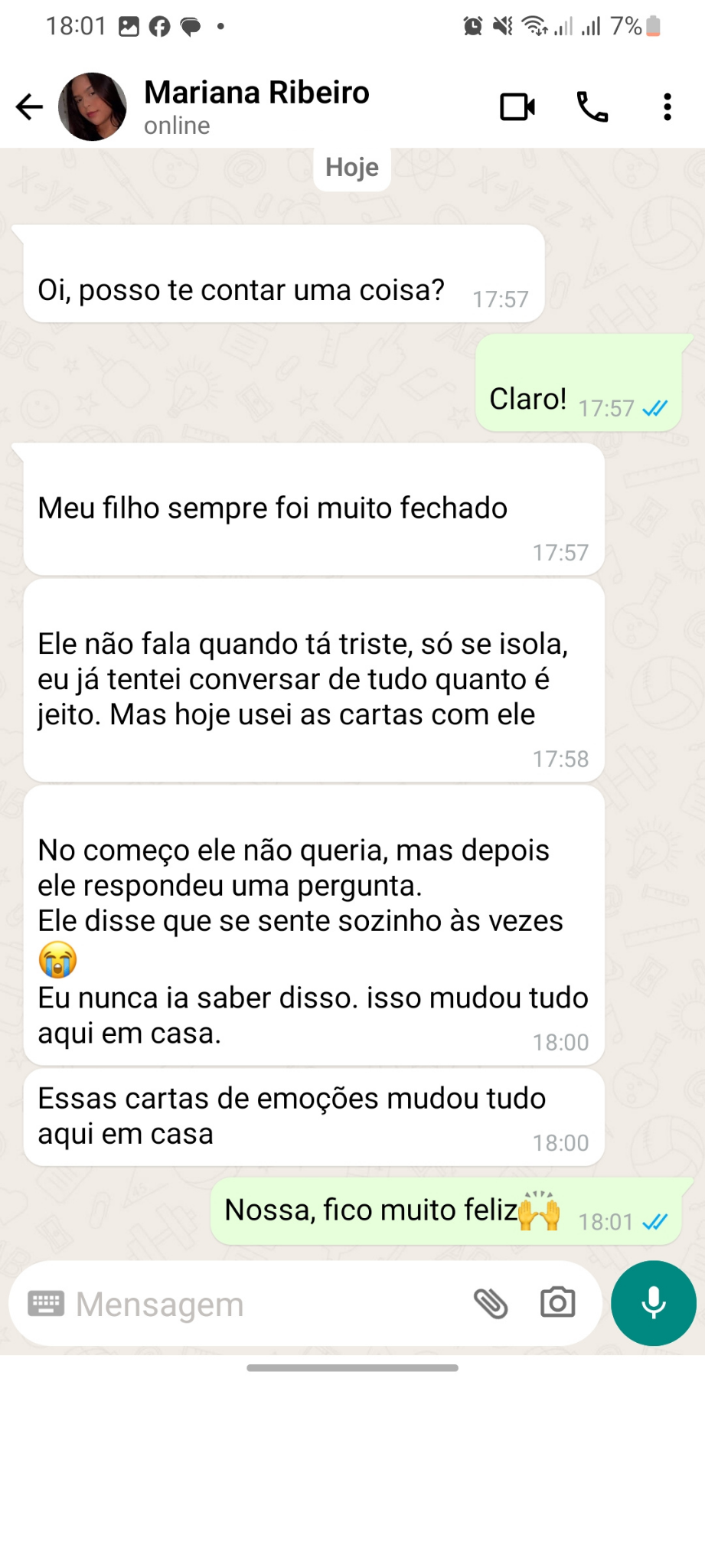The height and width of the screenshot is (1568, 705).
Task: Tap the microphone voice message button
Action: 654,1303
